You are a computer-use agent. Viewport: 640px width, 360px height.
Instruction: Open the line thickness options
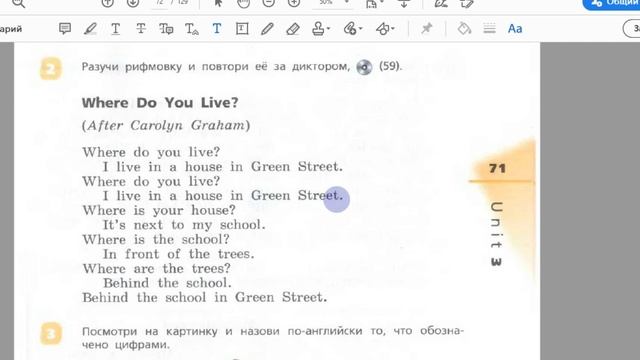click(489, 29)
